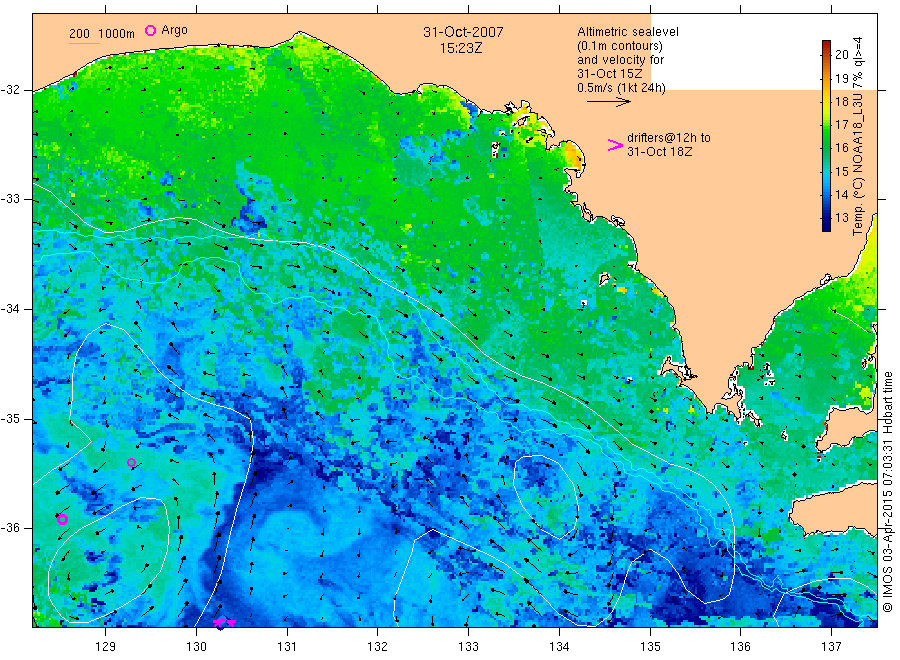
Task: Click the magenta drifter marker near longitude 130.3
Action: 224,622
